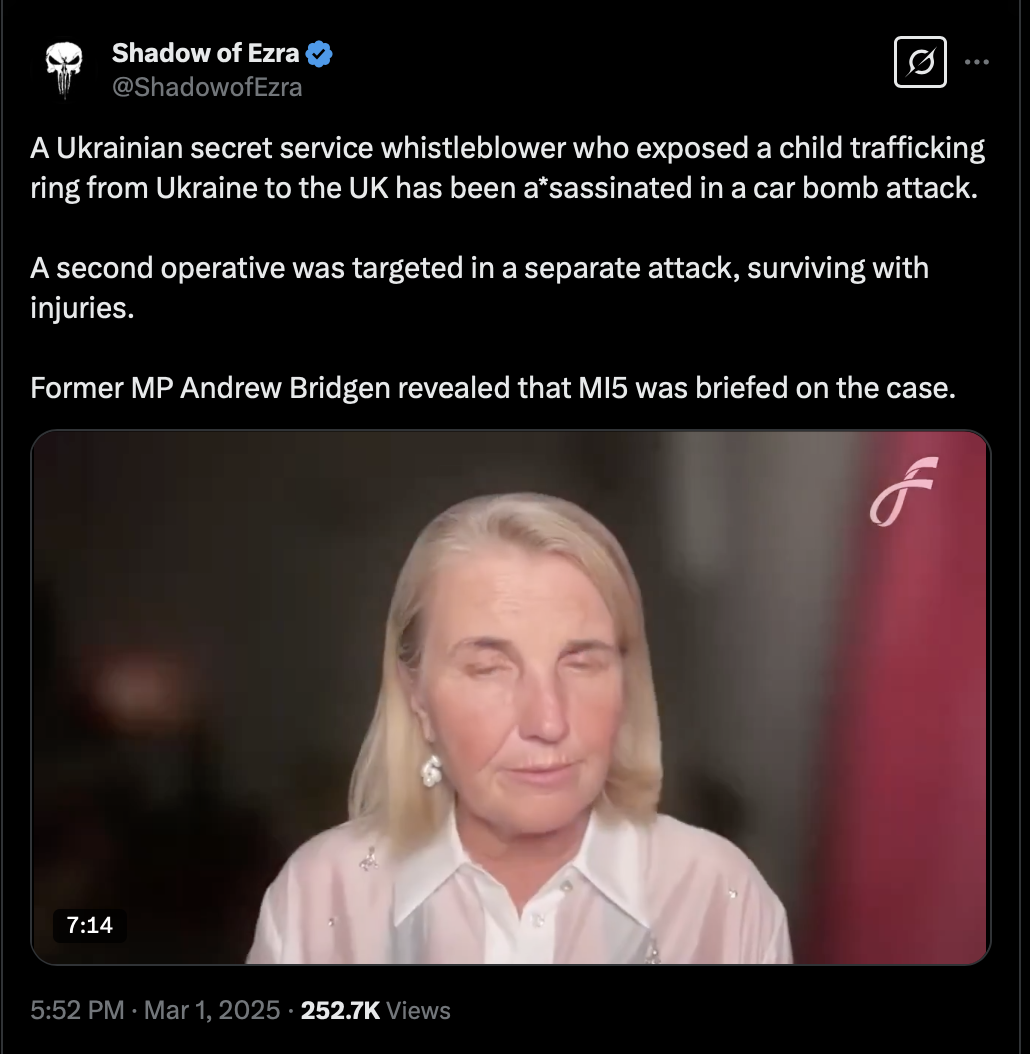
Task: Click the blue verified badge
Action: [319, 53]
